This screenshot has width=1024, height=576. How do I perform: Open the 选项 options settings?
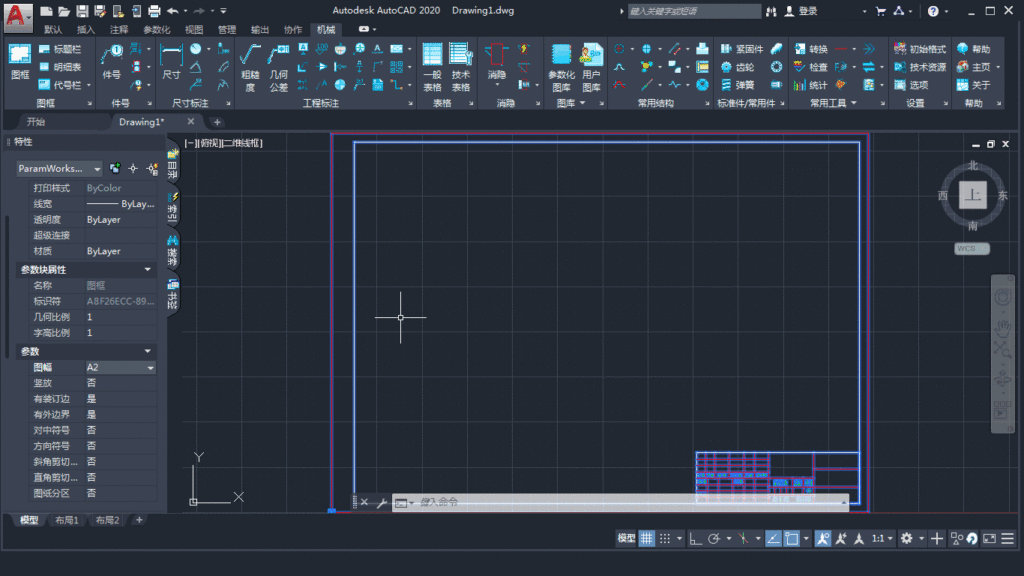pos(910,85)
